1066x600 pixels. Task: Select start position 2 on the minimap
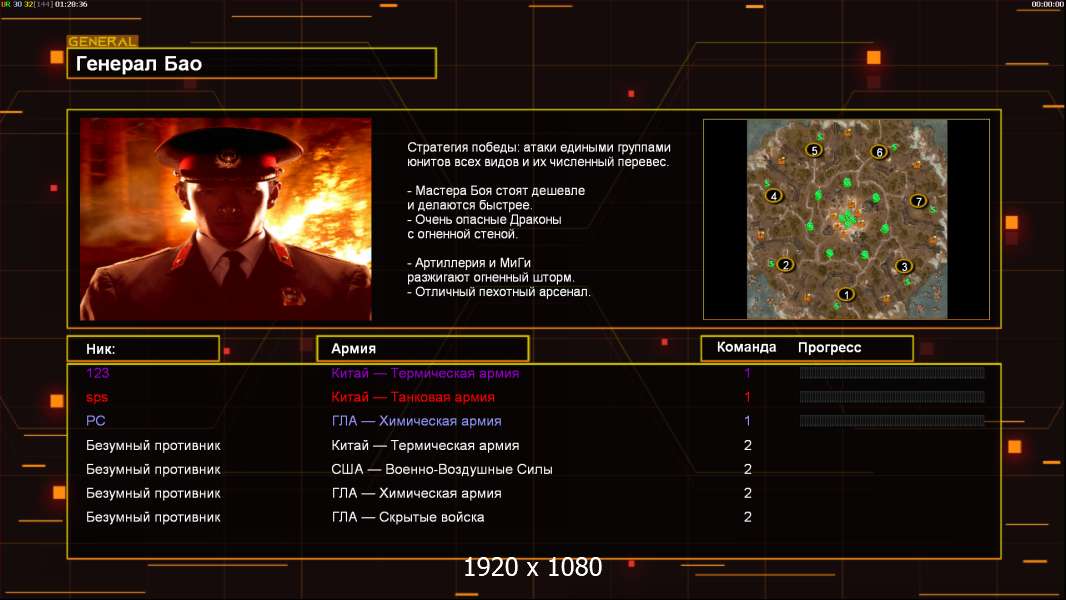[x=785, y=264]
